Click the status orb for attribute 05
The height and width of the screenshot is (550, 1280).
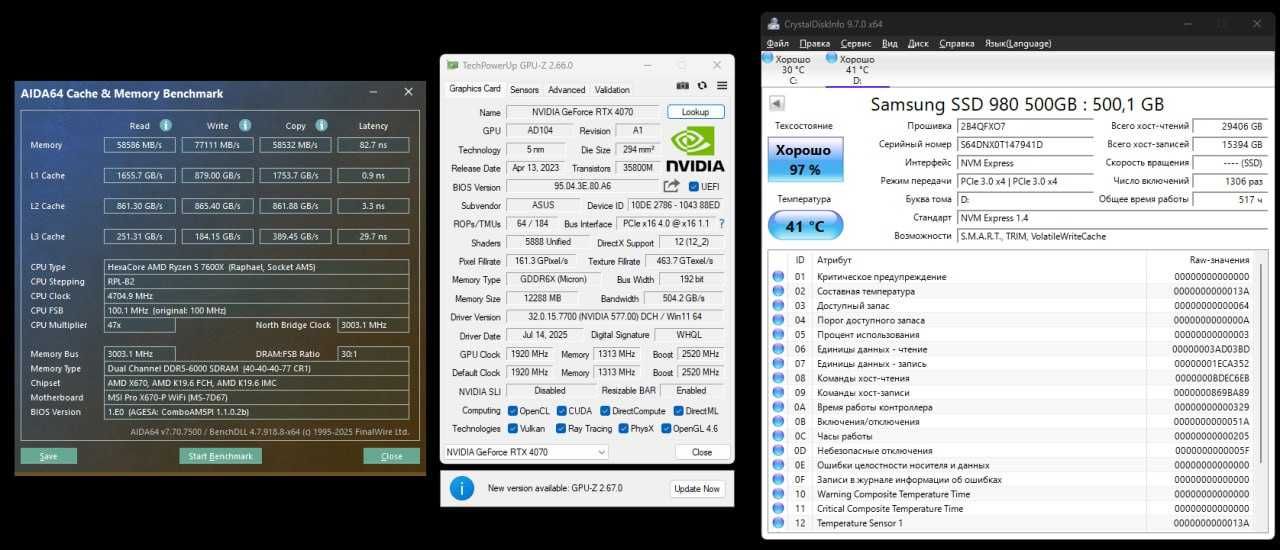coord(778,335)
